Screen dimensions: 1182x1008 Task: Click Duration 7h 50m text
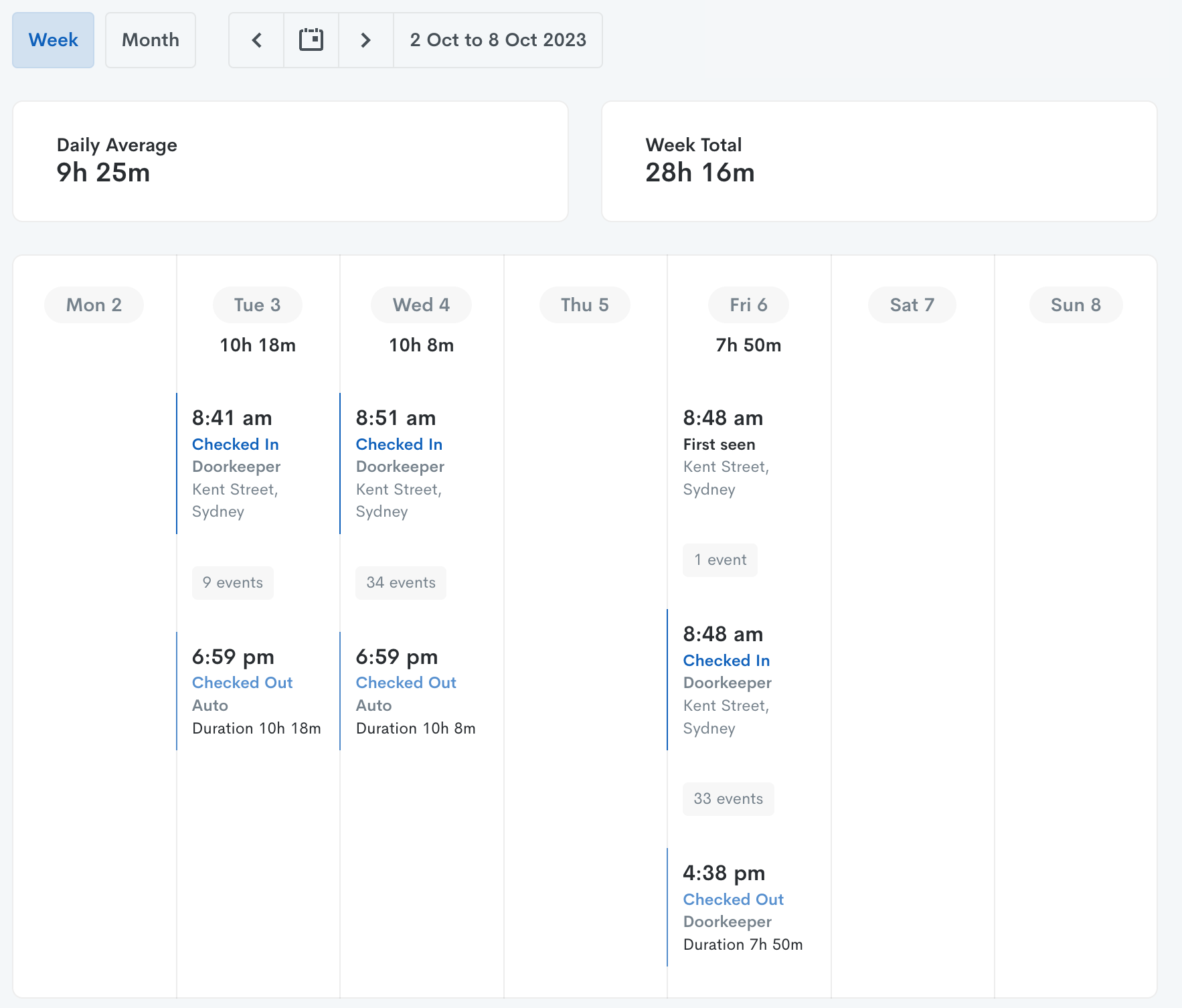click(743, 944)
